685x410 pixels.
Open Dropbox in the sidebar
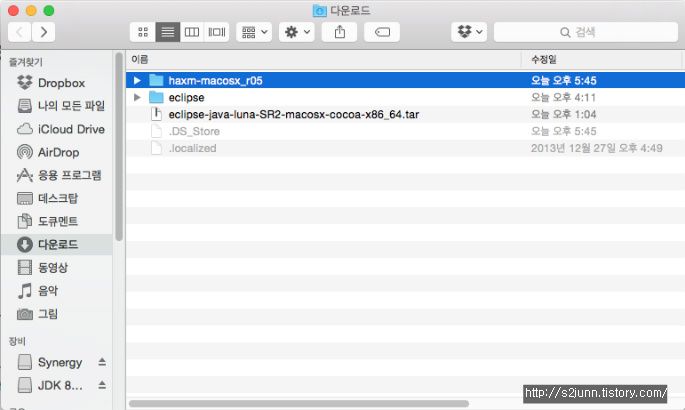(57, 83)
